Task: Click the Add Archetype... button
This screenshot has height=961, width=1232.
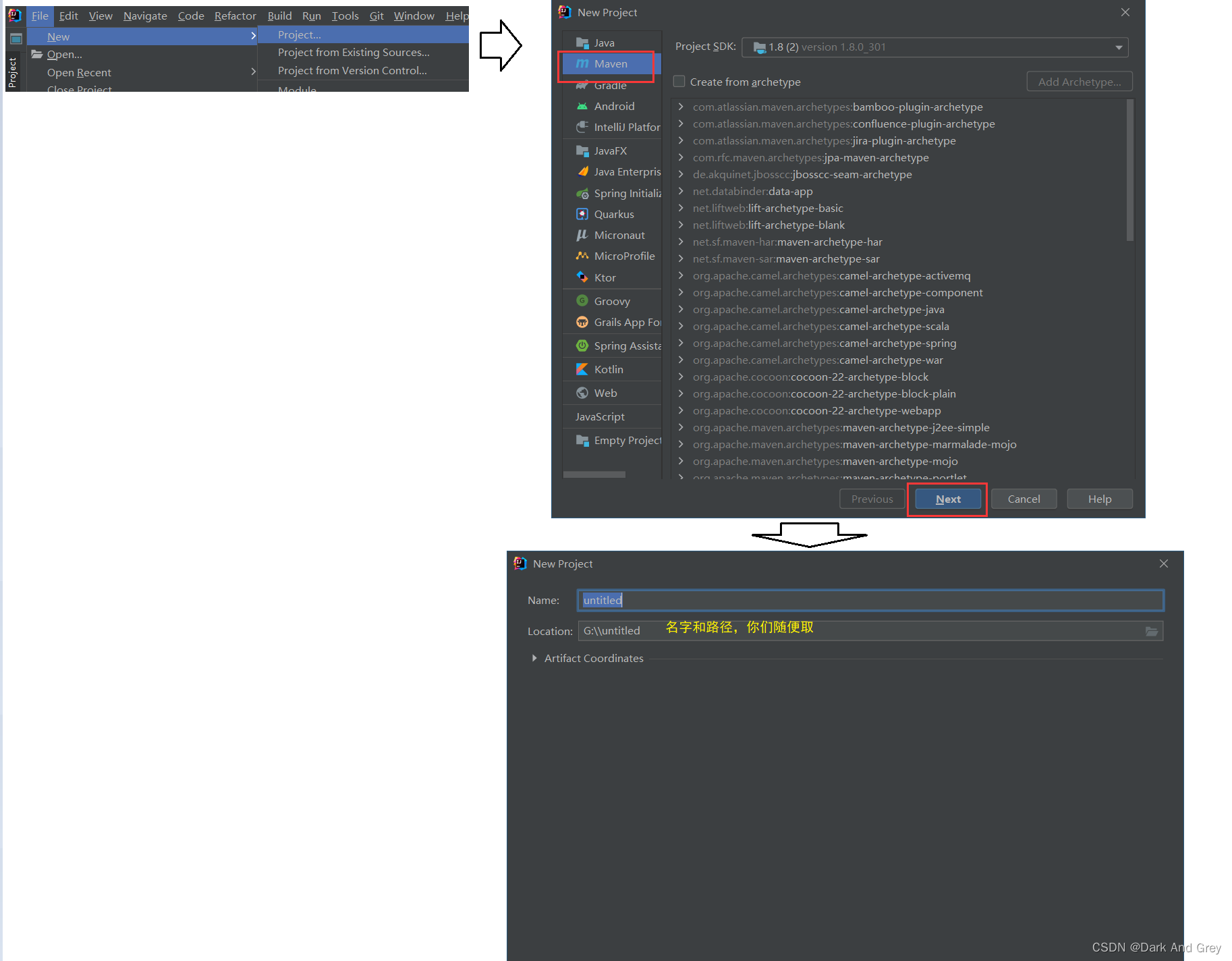Action: point(1080,82)
